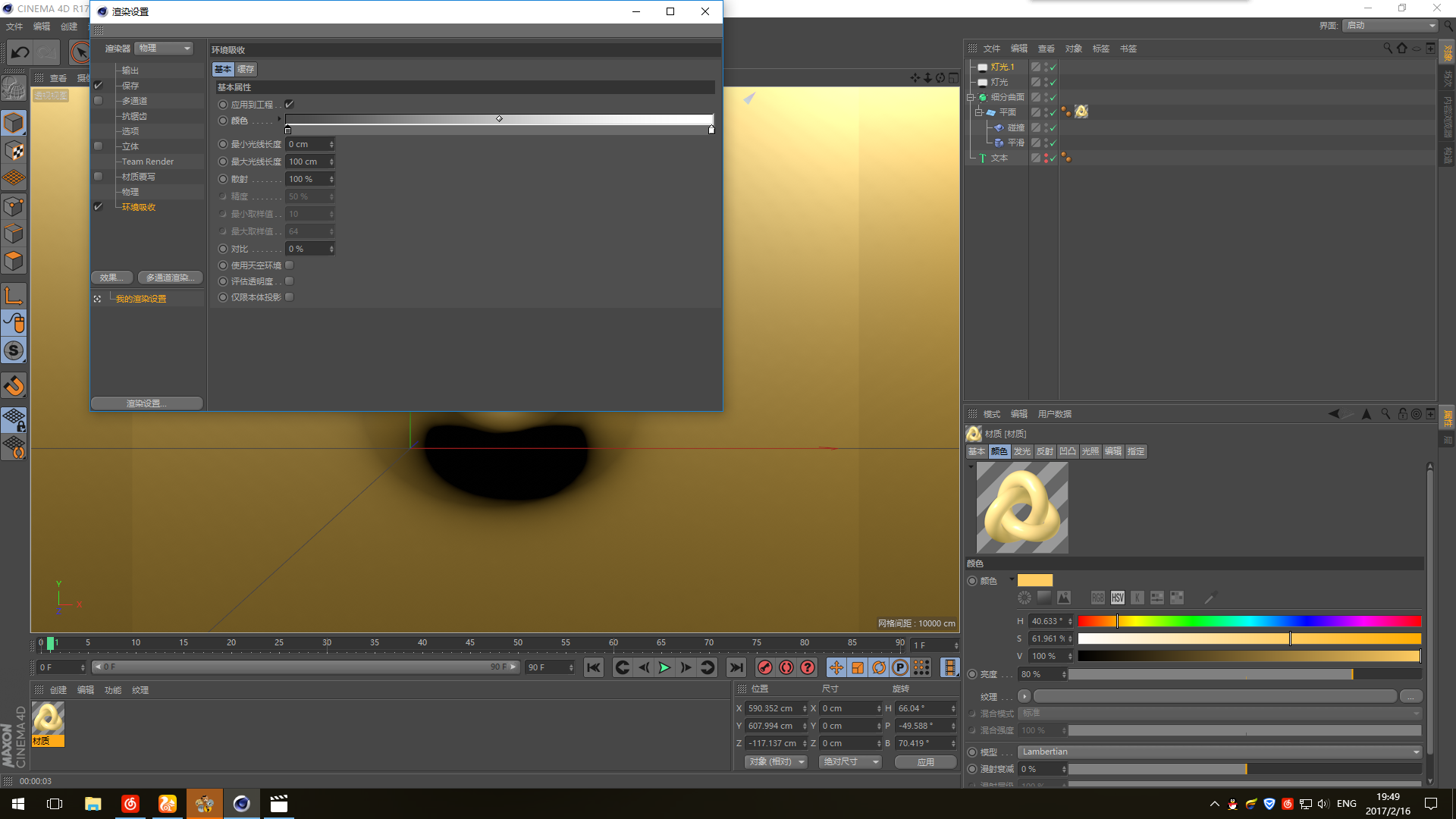Switch color mode to HSV
Viewport: 1456px width, 819px height.
[1117, 598]
